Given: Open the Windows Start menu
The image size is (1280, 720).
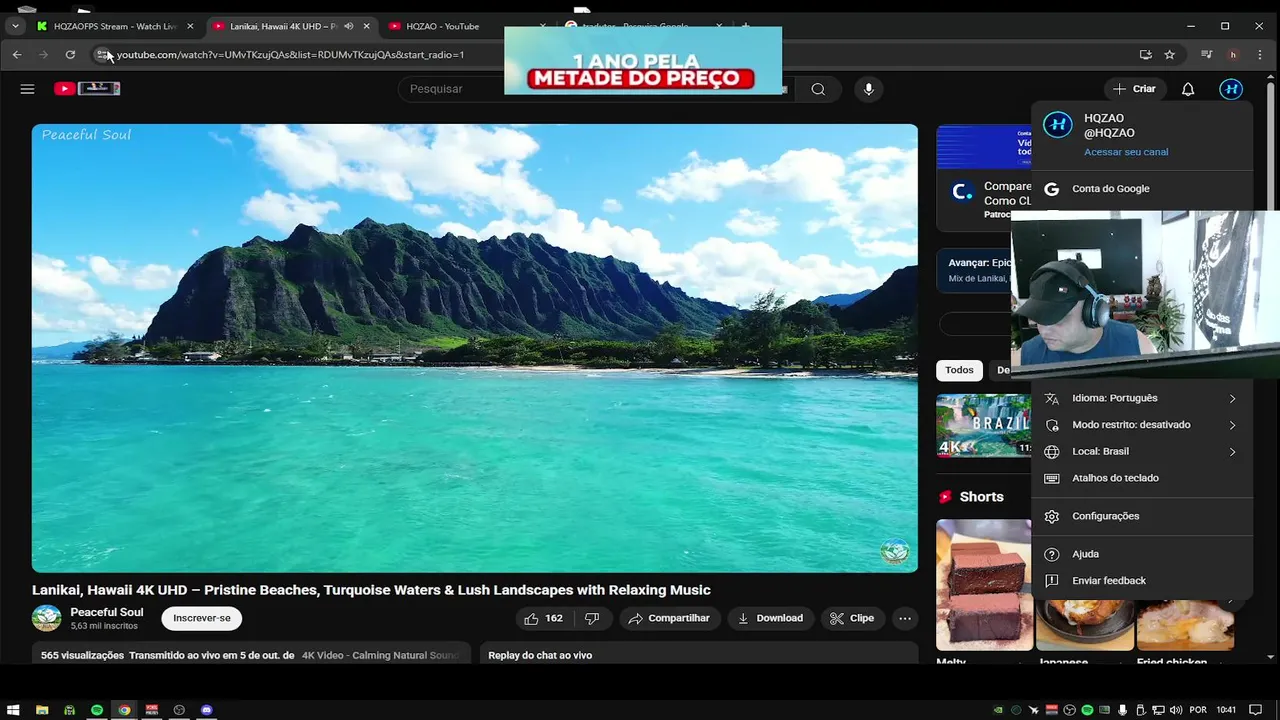Looking at the screenshot, I should (x=13, y=710).
